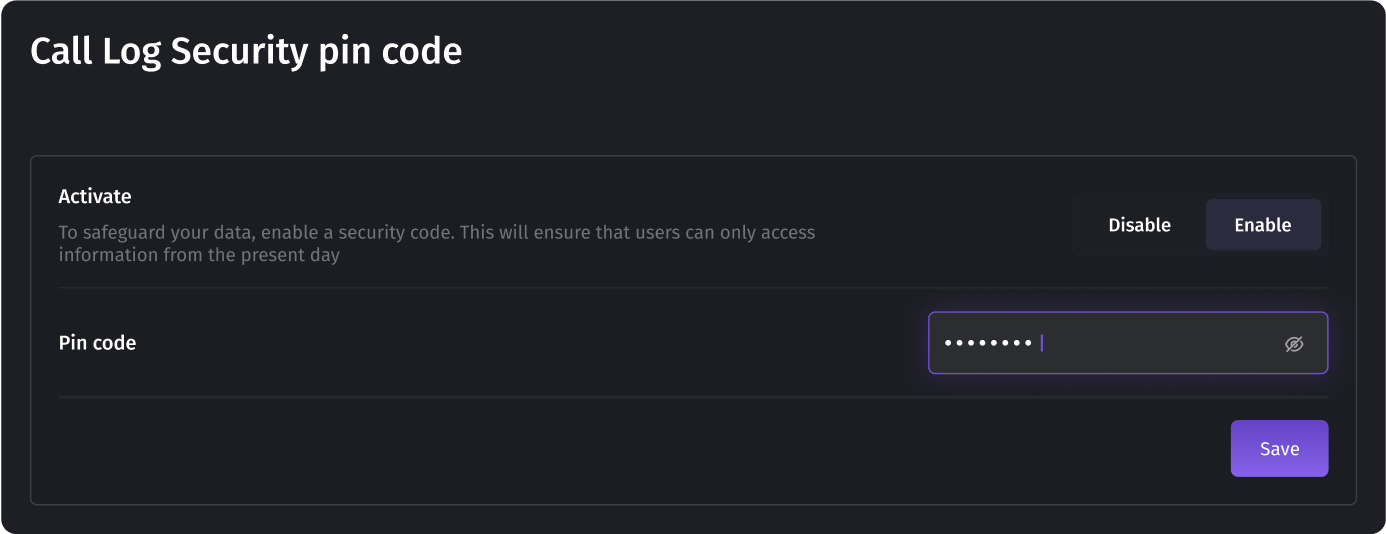Click the Disable/Enable segmented control background
Image resolution: width=1386 pixels, height=534 pixels.
[x=1201, y=225]
